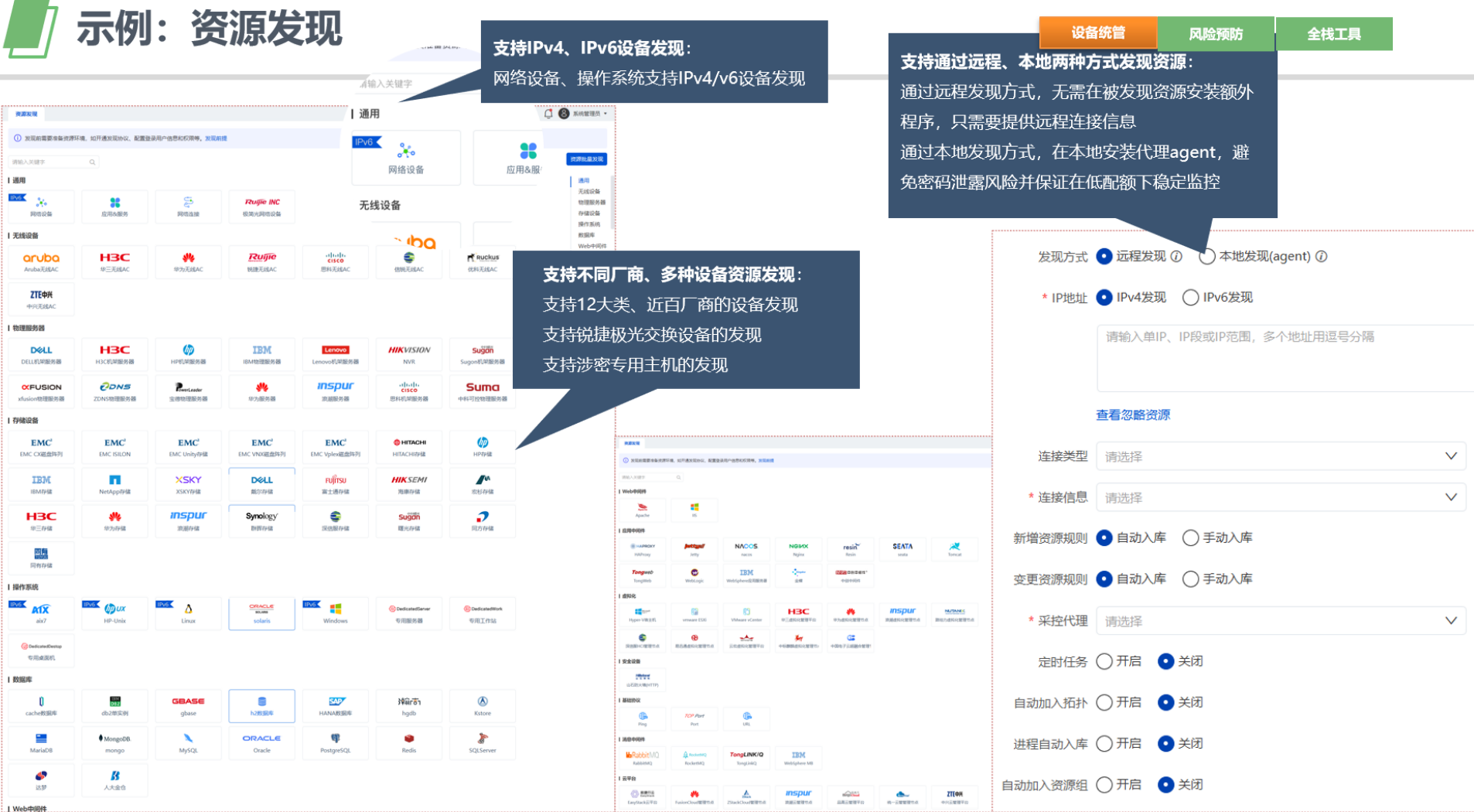1474x812 pixels.
Task: Click the 资源批量发现 button
Action: 586,159
